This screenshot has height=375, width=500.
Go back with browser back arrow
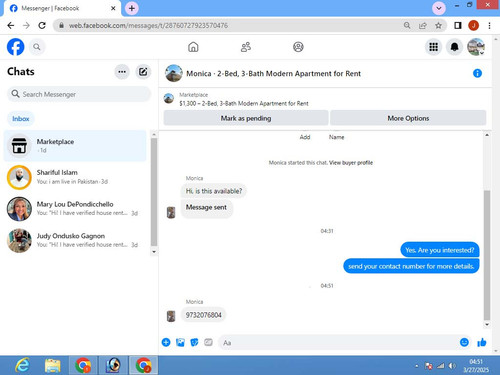pos(11,25)
